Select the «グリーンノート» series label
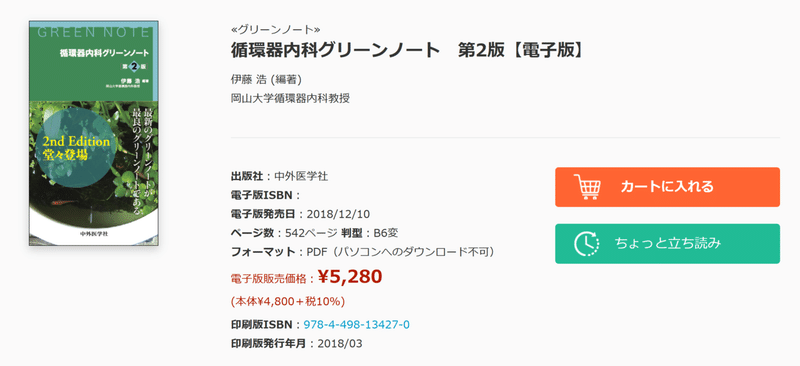This screenshot has width=800, height=366. click(276, 30)
